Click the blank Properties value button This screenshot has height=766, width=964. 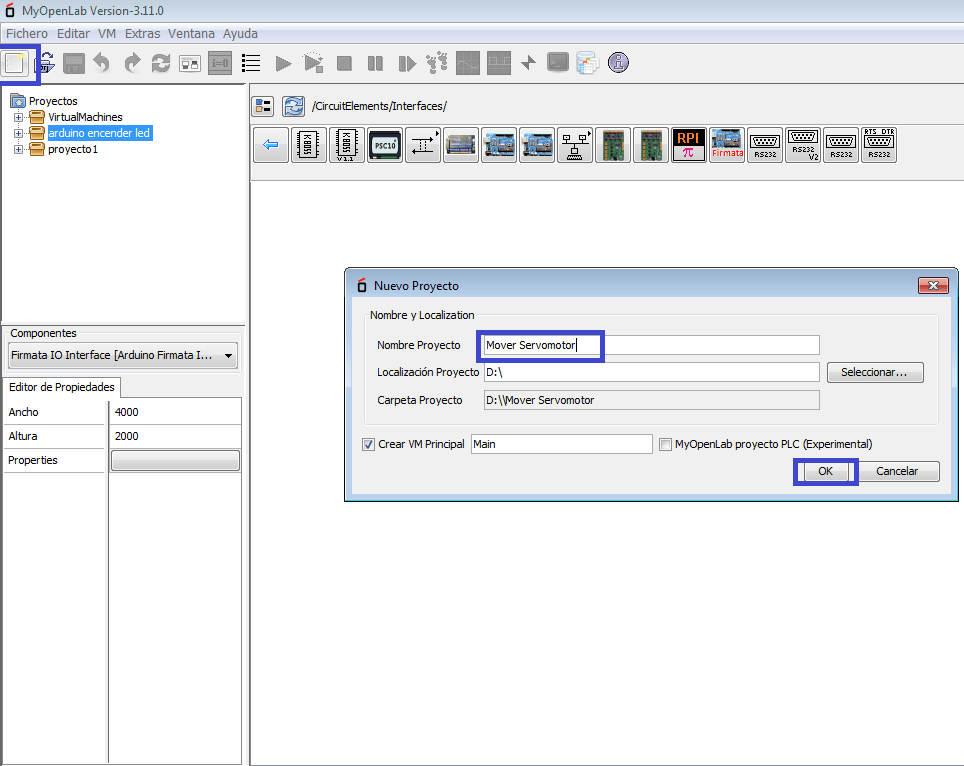pyautogui.click(x=175, y=460)
